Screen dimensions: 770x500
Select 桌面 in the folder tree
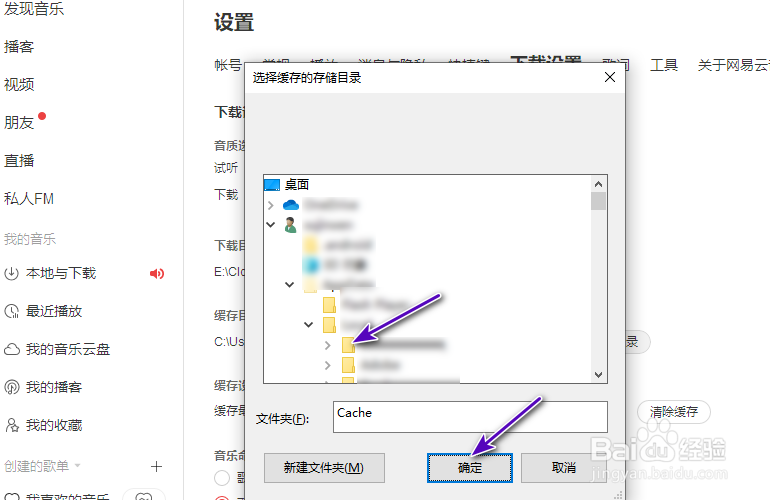[x=297, y=185]
